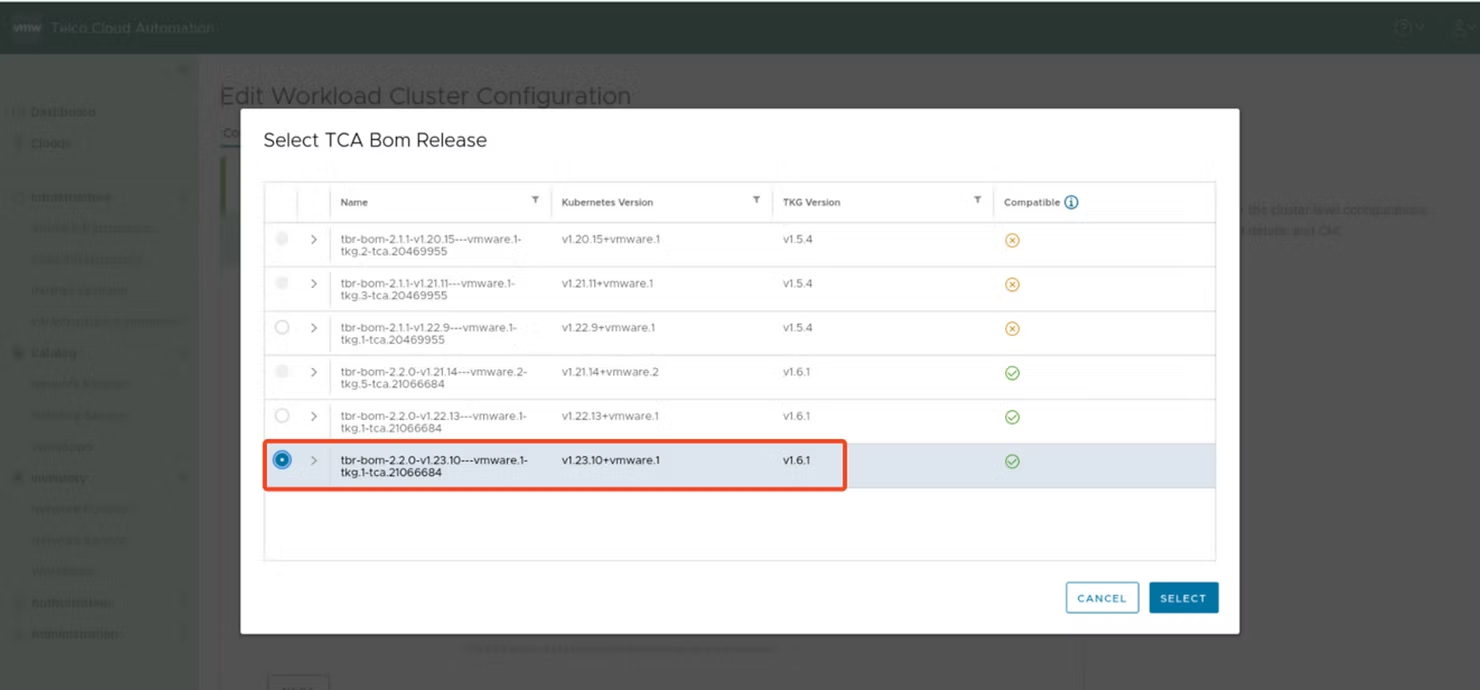Screen dimensions: 1480x690
Task: Select radio button for tbr-bom-2.1.1-v1.22.9 release
Action: coord(282,328)
